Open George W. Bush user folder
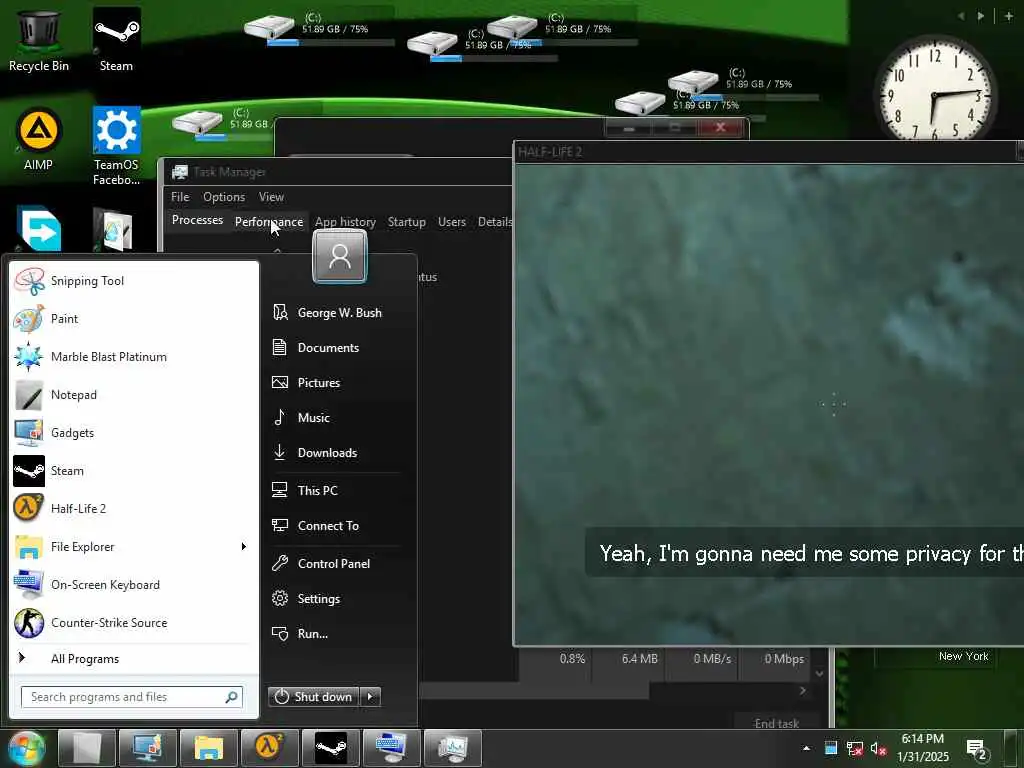Viewport: 1024px width, 768px height. (x=335, y=313)
